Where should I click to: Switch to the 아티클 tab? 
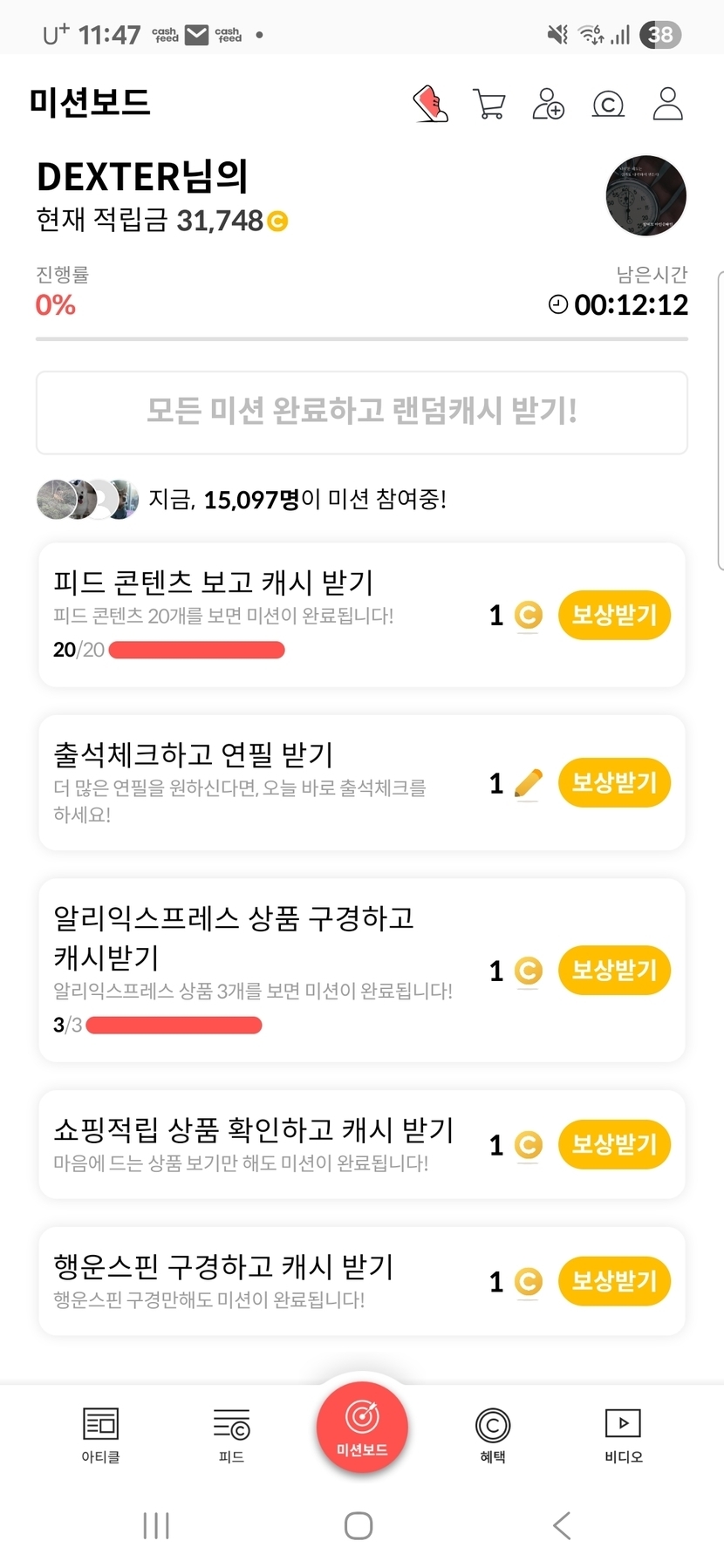click(100, 1434)
